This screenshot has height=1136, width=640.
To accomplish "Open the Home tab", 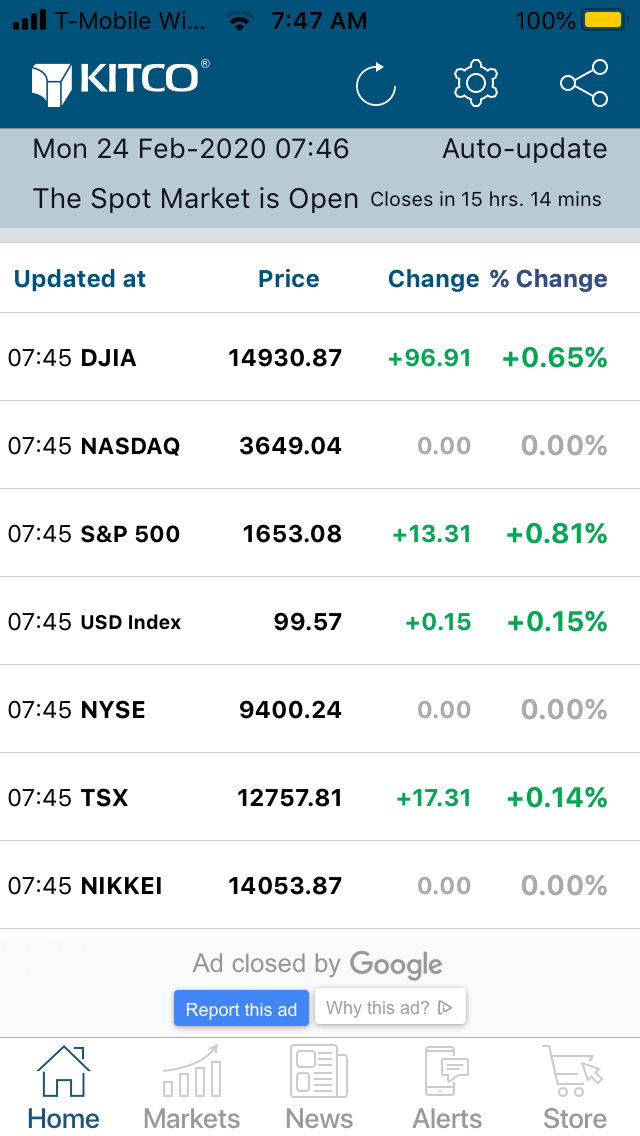I will 63,1087.
